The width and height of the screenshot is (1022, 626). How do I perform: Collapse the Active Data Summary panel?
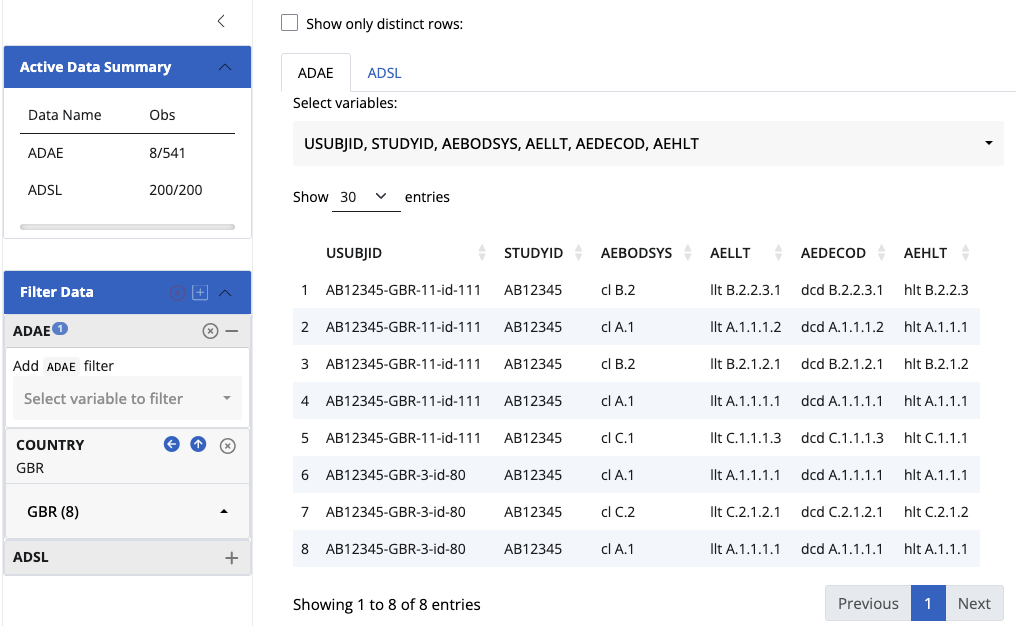(x=225, y=67)
